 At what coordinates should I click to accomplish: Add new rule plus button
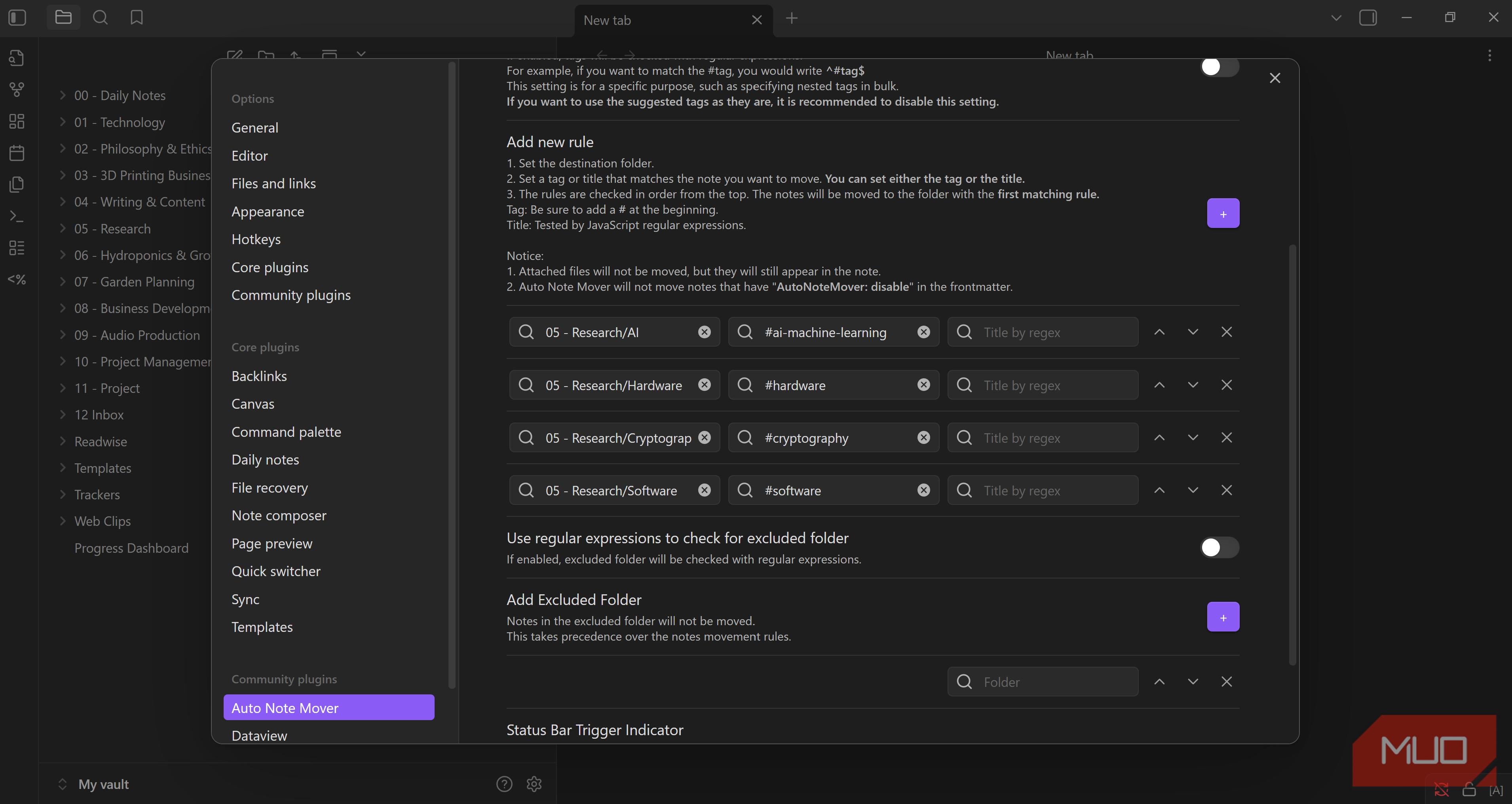click(x=1223, y=214)
